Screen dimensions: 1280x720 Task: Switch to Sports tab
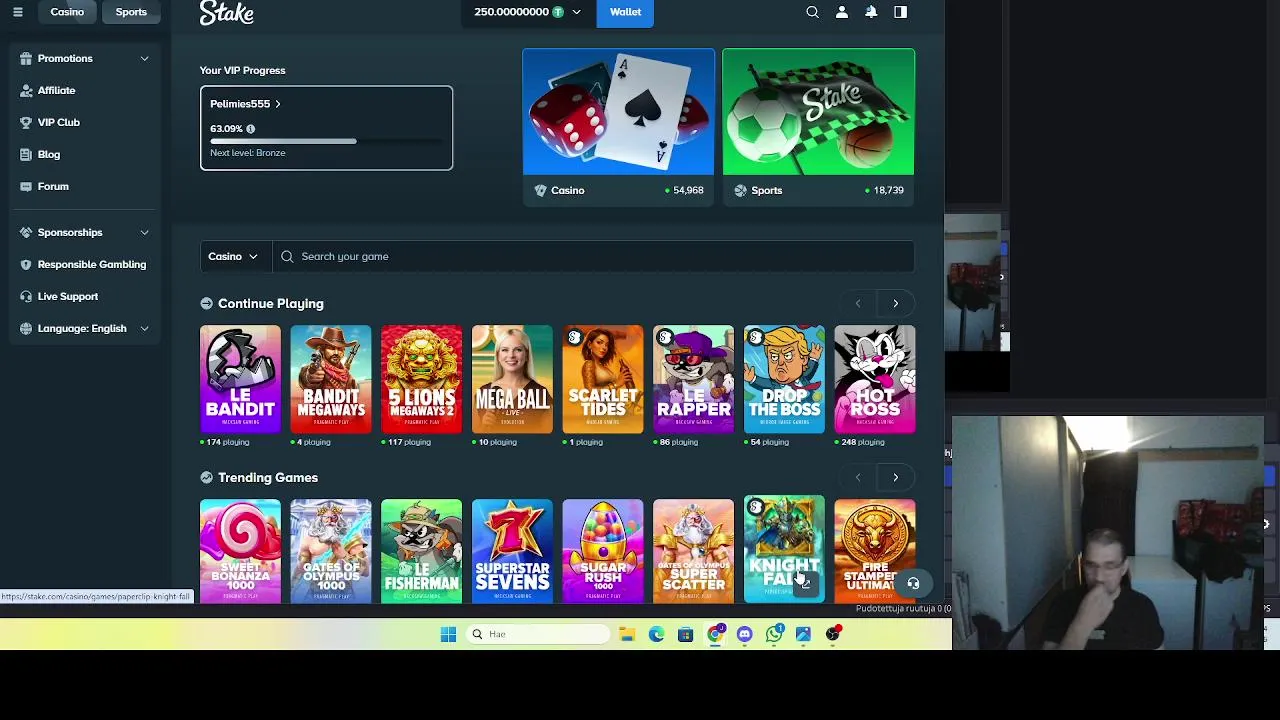pyautogui.click(x=131, y=12)
